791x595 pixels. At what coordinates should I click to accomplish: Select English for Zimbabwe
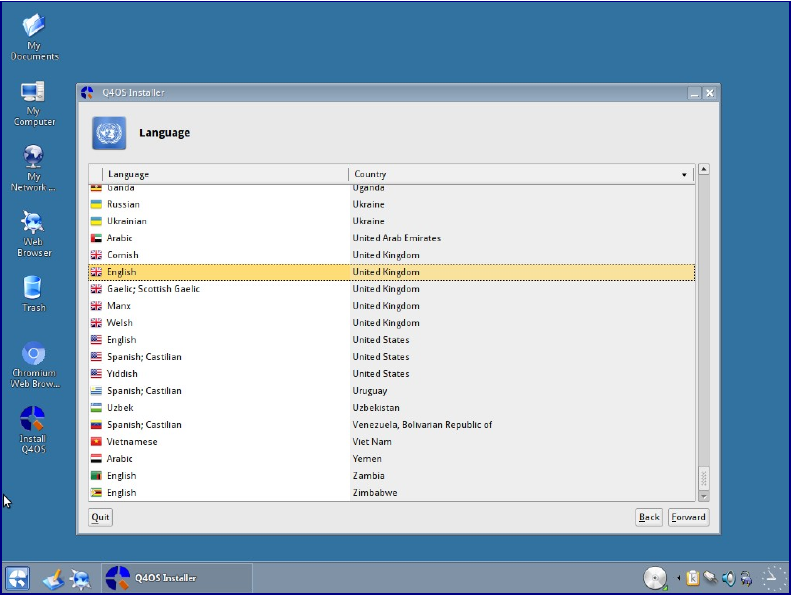[391, 493]
